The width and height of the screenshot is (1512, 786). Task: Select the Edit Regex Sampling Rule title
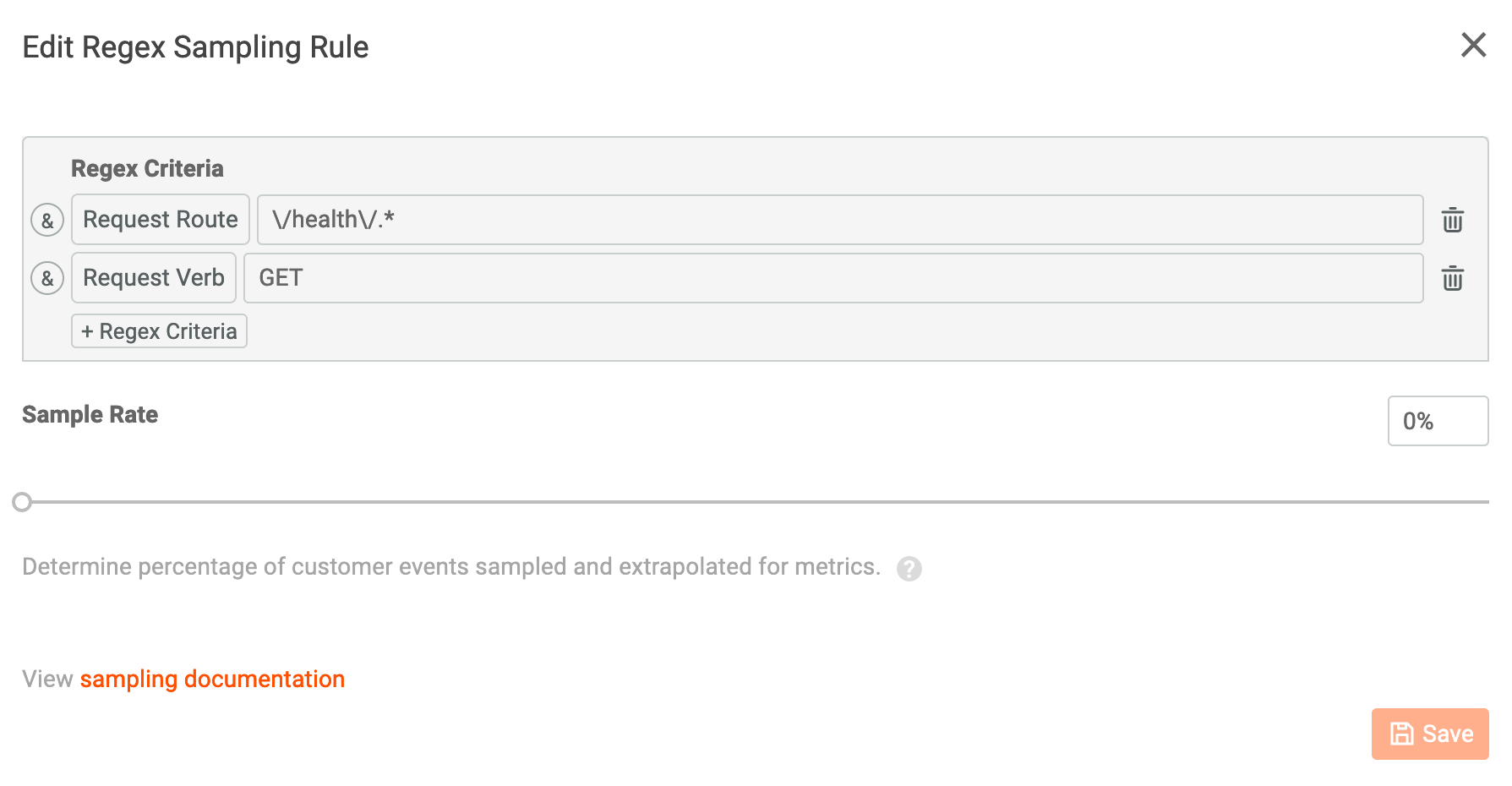click(195, 47)
